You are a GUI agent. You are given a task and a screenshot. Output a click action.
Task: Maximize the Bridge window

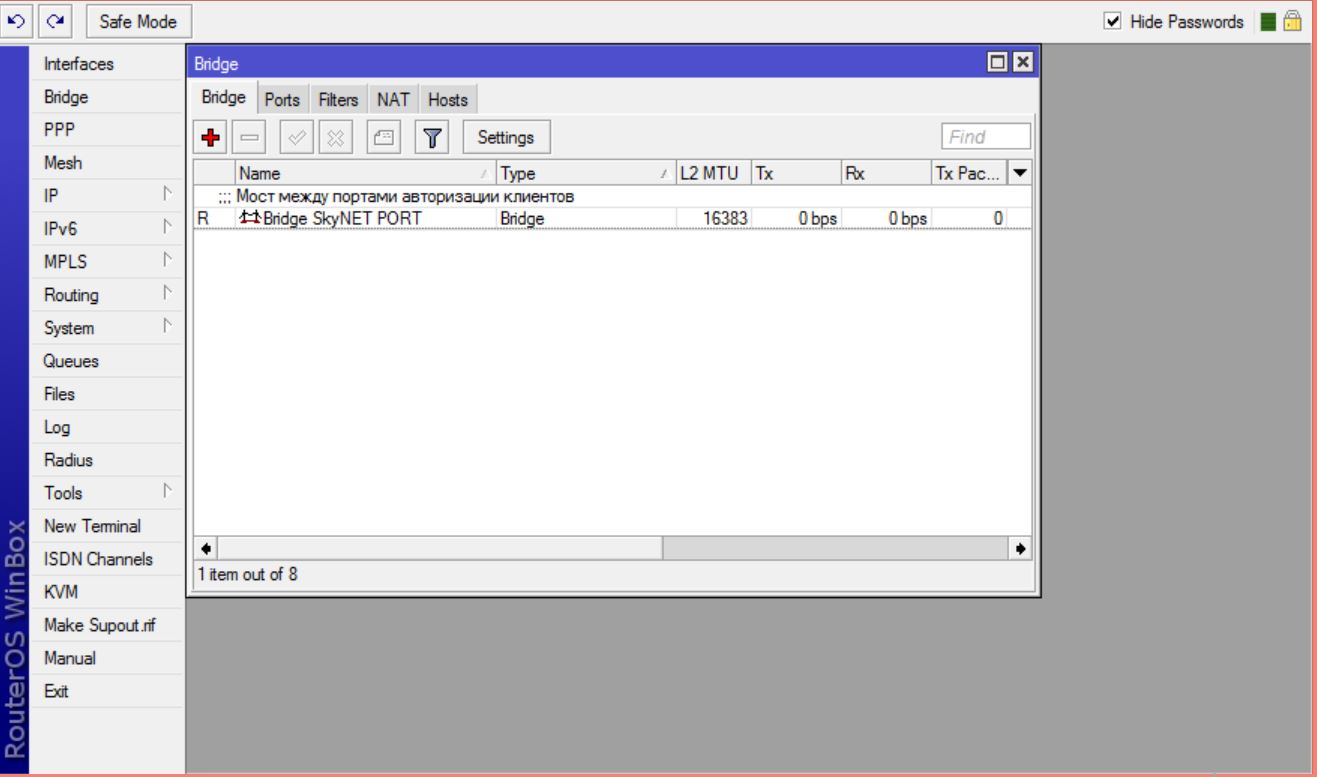(998, 63)
